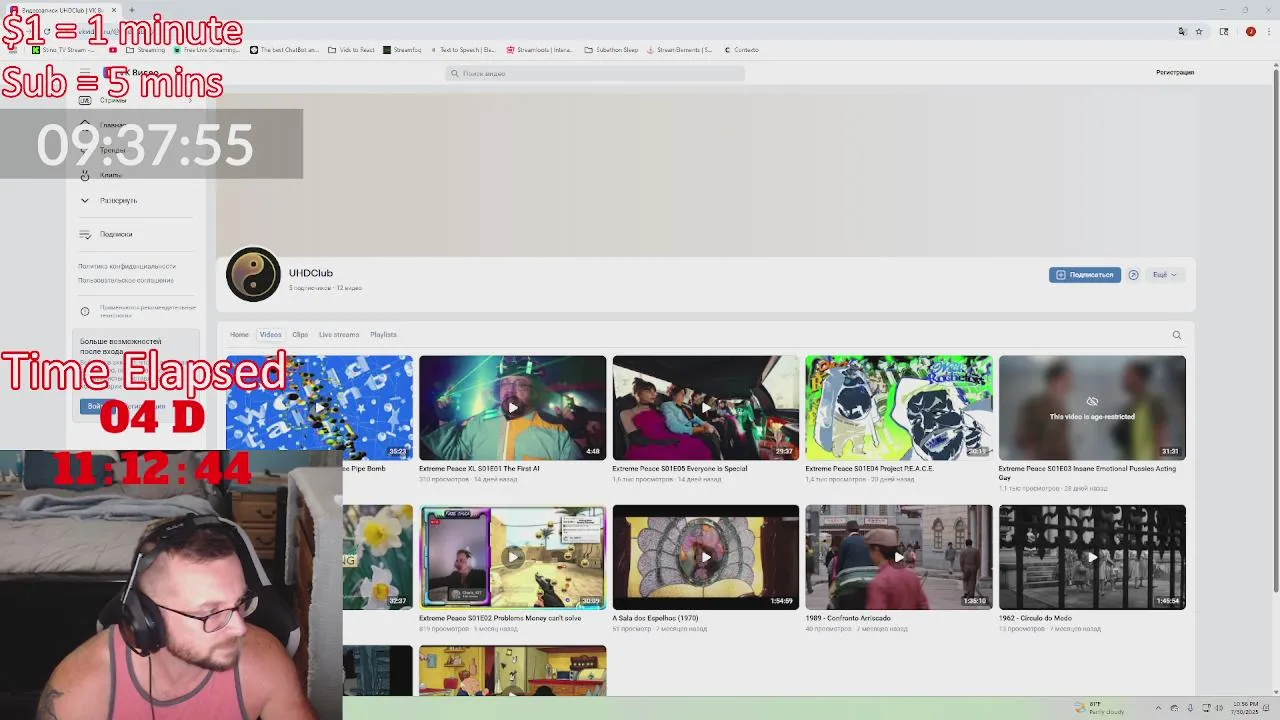
Task: Play the Extreme Peace XL S01E01 thumbnail
Action: [512, 407]
